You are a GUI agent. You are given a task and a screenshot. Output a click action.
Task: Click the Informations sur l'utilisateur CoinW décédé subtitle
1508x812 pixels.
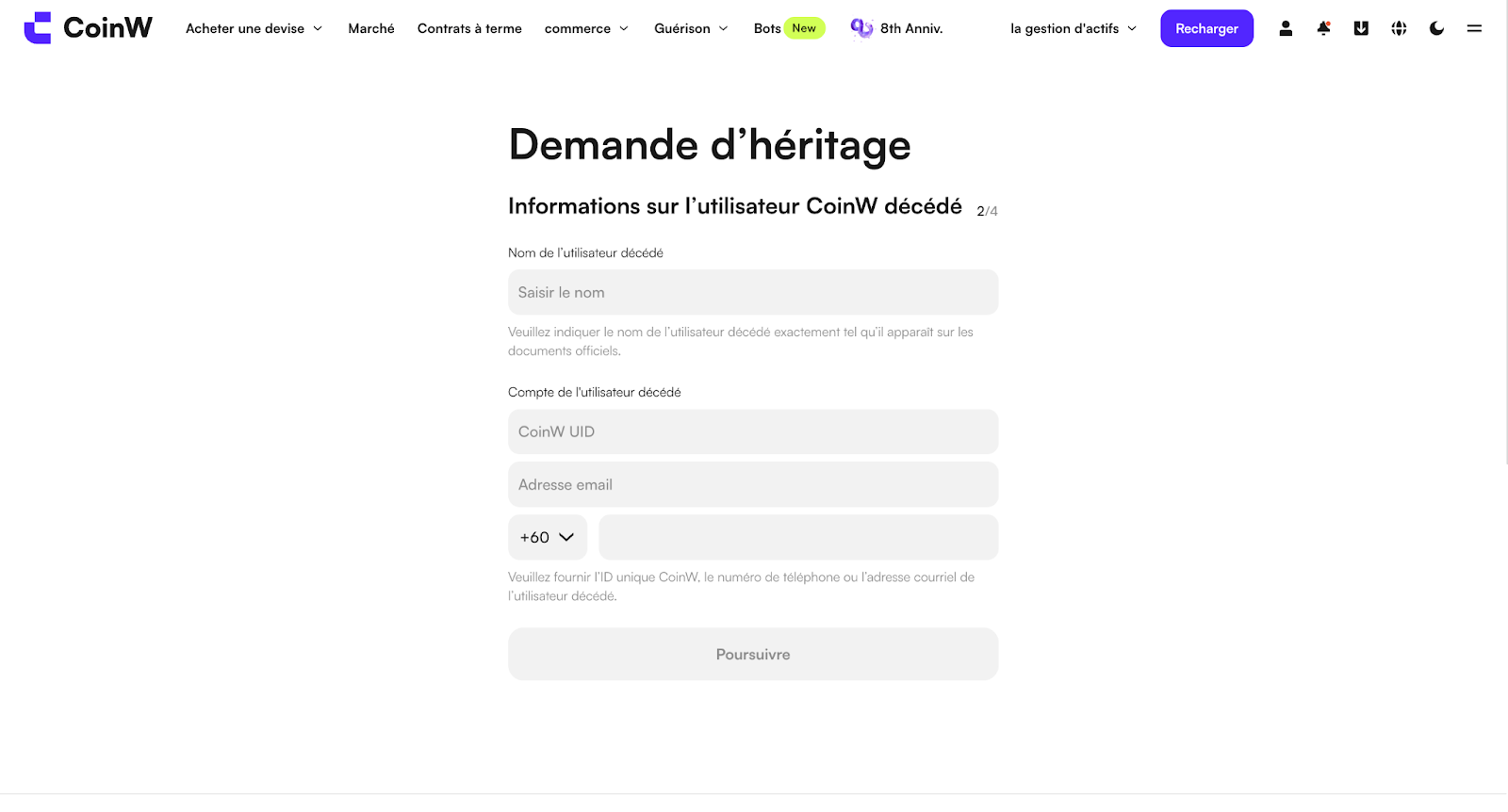735,206
